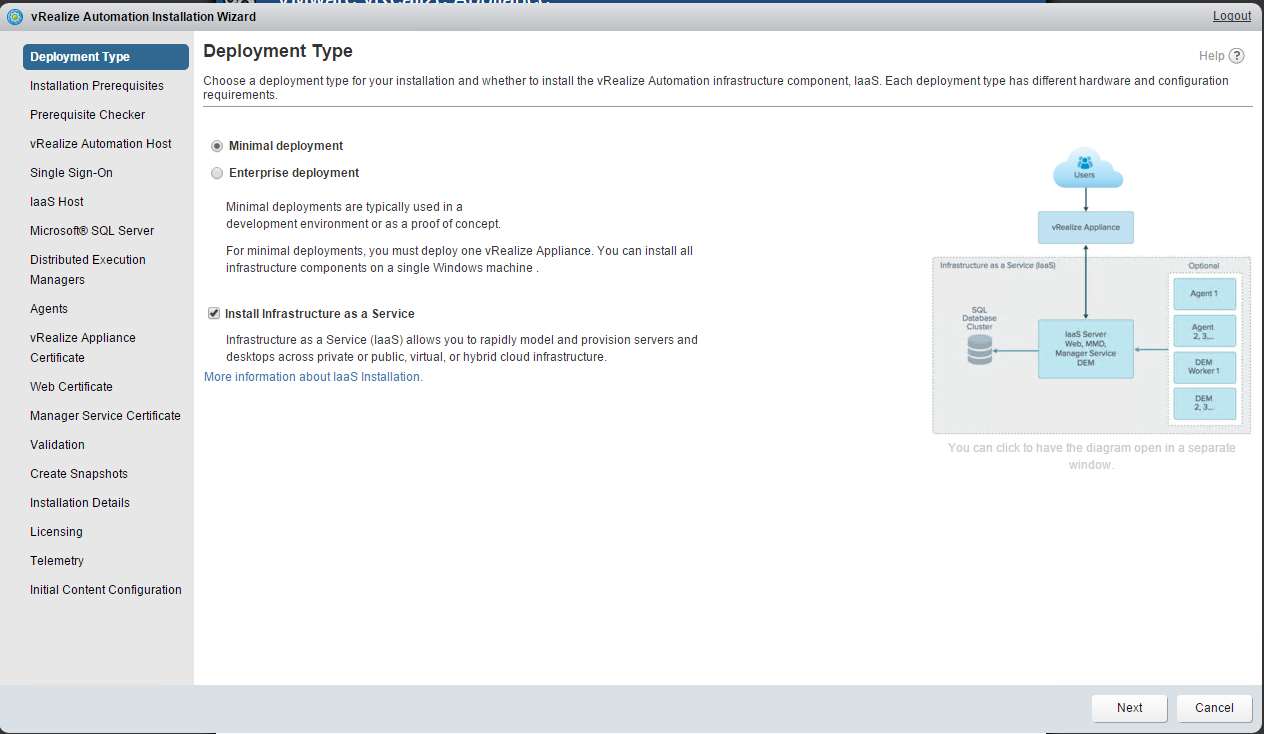
Task: Click the 'Help' label text
Action: tap(1211, 56)
